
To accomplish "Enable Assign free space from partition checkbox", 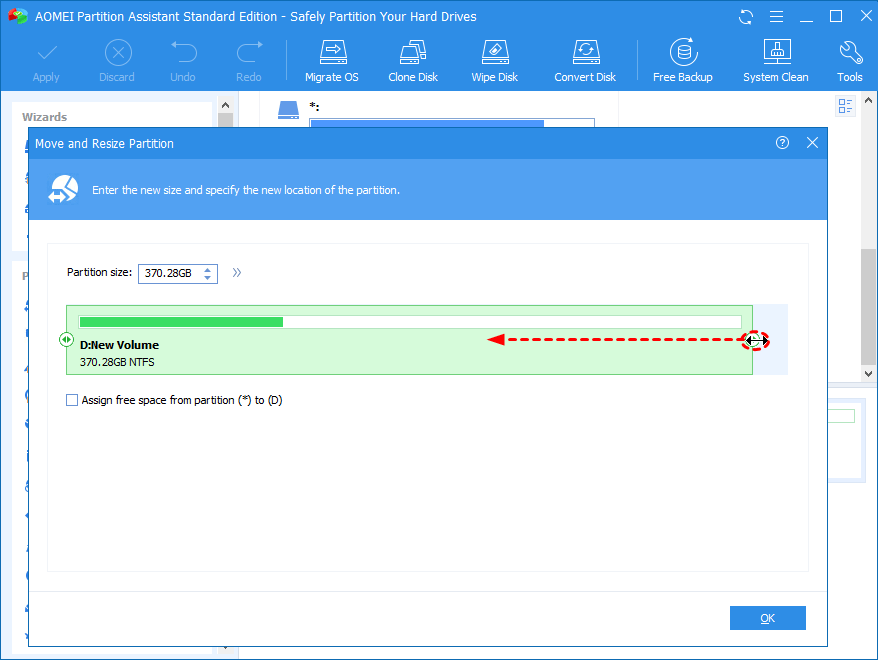I will click(x=72, y=400).
